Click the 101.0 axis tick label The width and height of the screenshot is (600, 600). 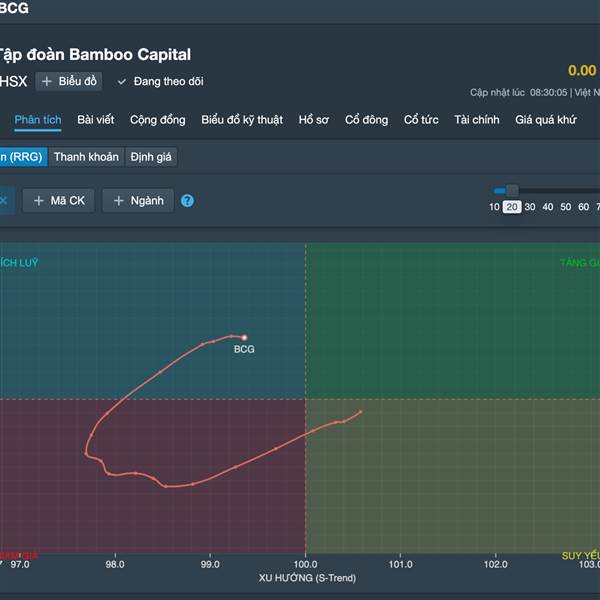coord(400,564)
